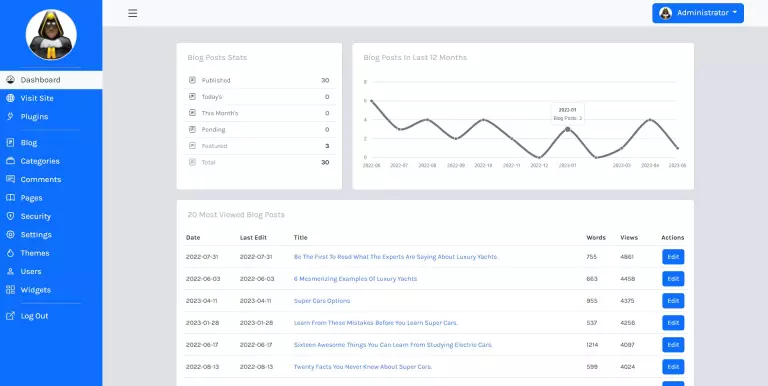The width and height of the screenshot is (768, 386).
Task: Edit the Luxury Yachts experts post
Action: [x=673, y=257]
